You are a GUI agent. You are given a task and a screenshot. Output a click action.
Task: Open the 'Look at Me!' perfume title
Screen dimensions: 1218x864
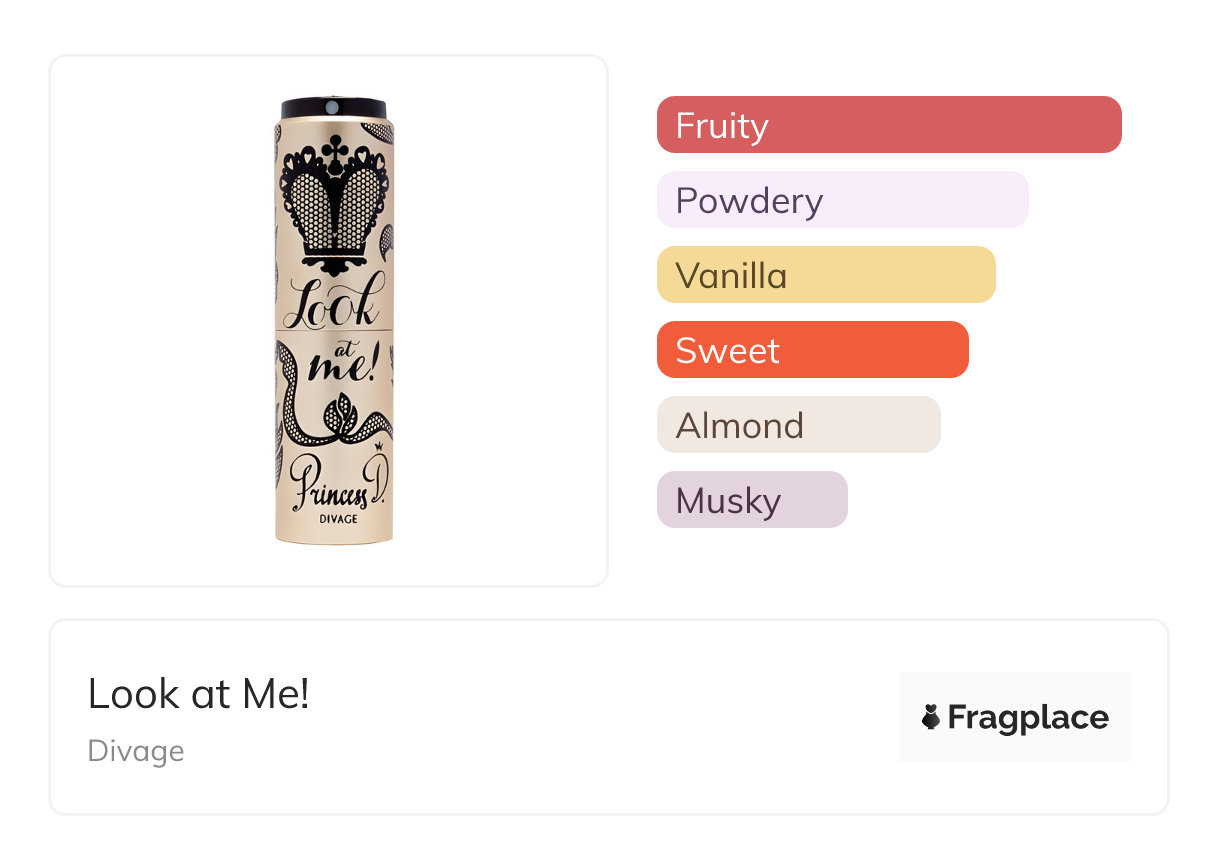199,694
